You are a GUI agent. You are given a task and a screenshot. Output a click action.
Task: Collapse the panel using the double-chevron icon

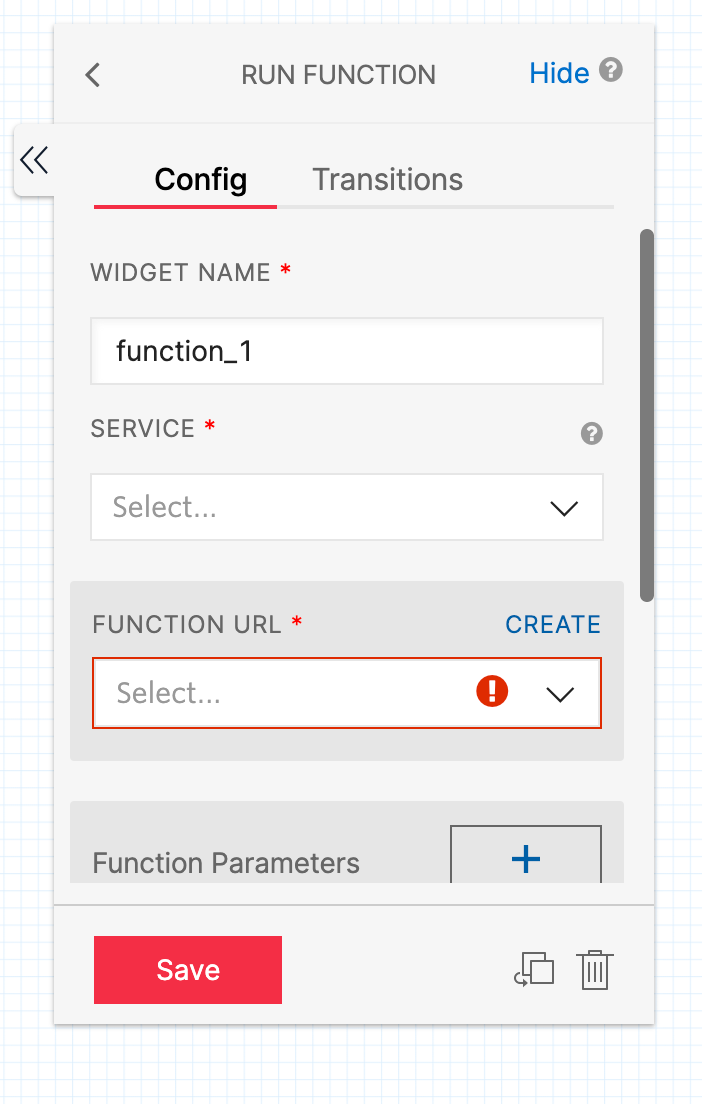pyautogui.click(x=34, y=160)
